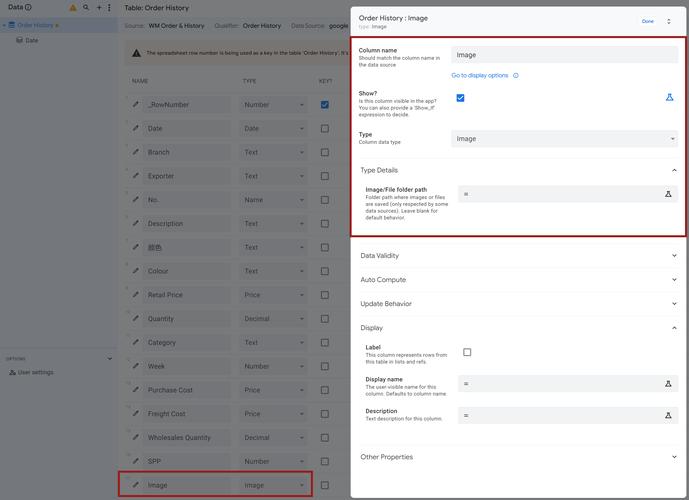Open the search icon in Data panel
The width and height of the screenshot is (689, 500).
[86, 7]
